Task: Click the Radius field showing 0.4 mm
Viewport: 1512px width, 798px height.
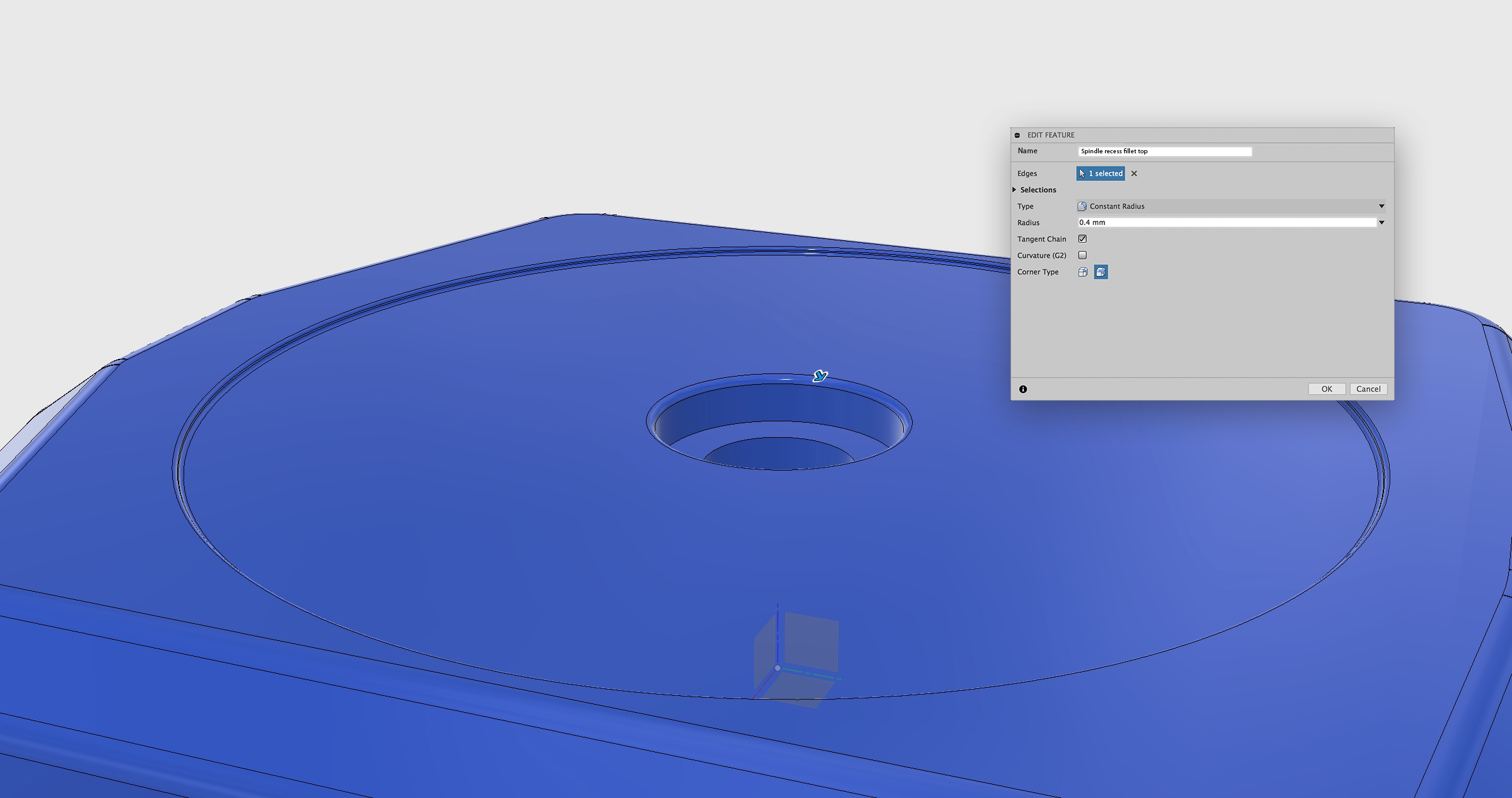Action: click(1227, 223)
